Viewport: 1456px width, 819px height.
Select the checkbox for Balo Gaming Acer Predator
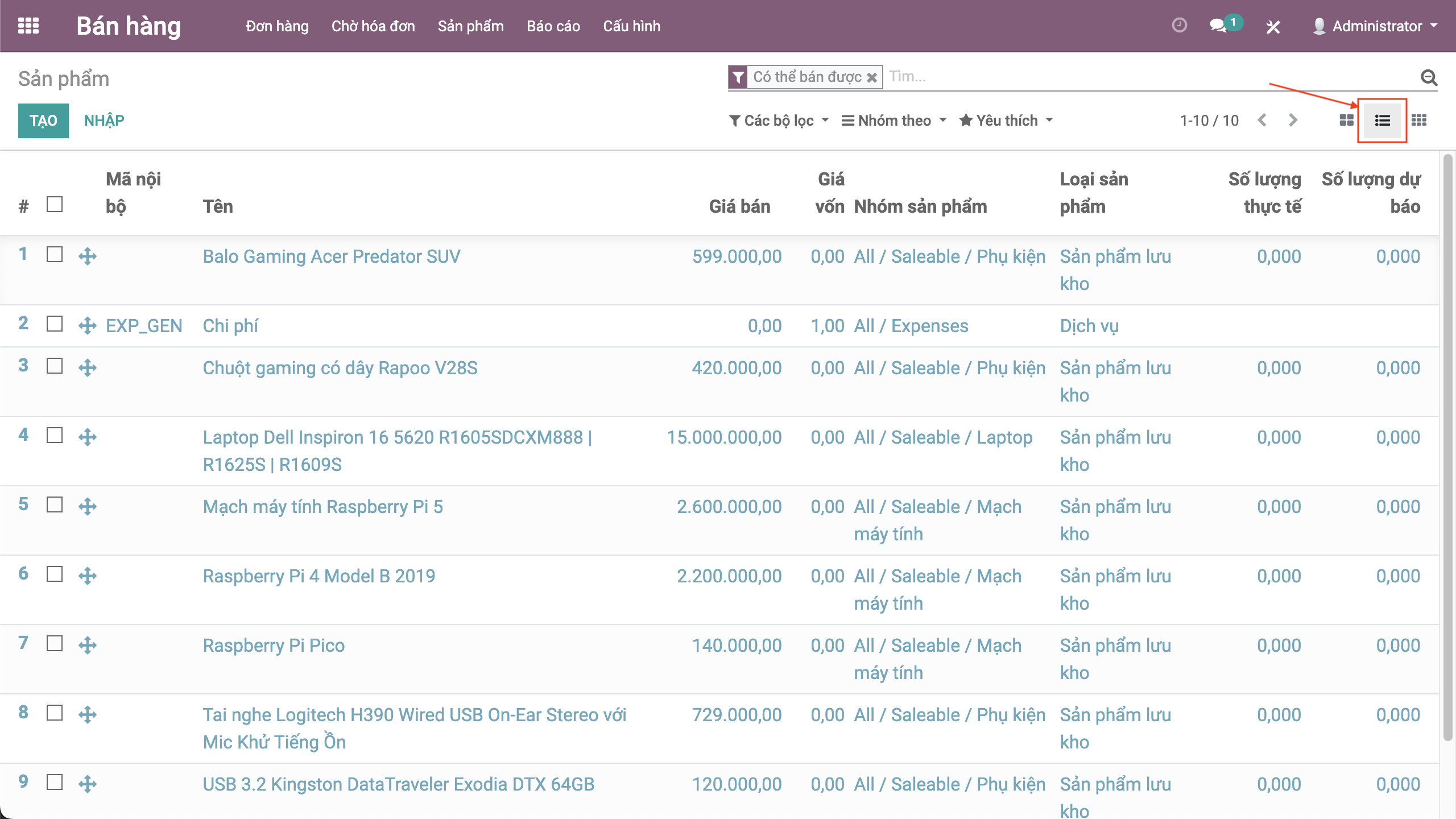tap(55, 254)
